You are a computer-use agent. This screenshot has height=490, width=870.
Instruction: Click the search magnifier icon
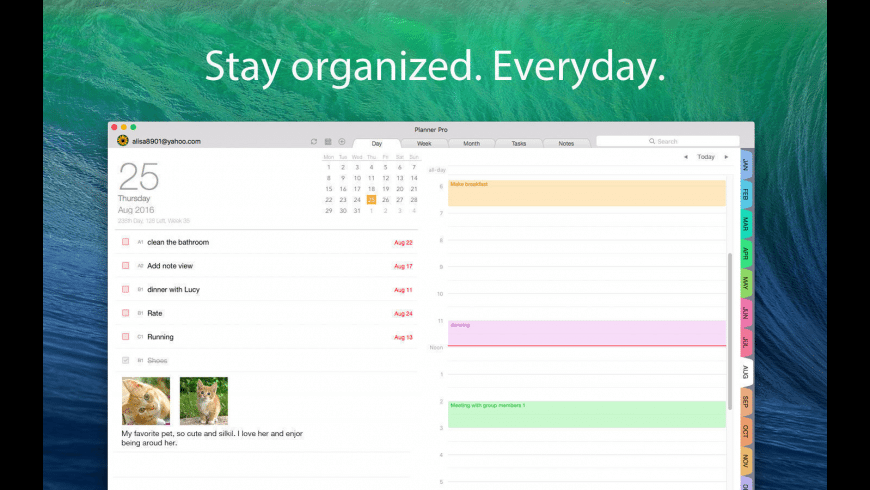click(652, 142)
